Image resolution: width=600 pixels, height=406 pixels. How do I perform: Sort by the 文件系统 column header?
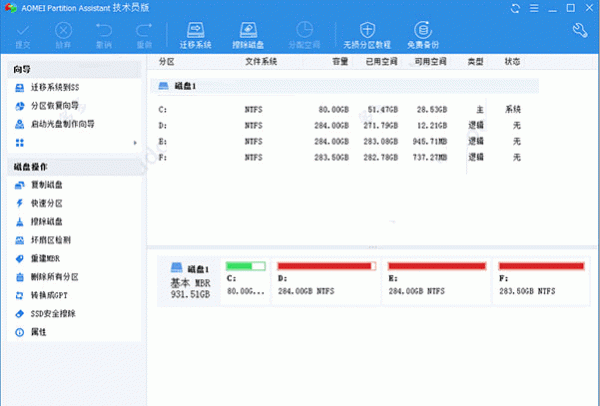[x=261, y=62]
